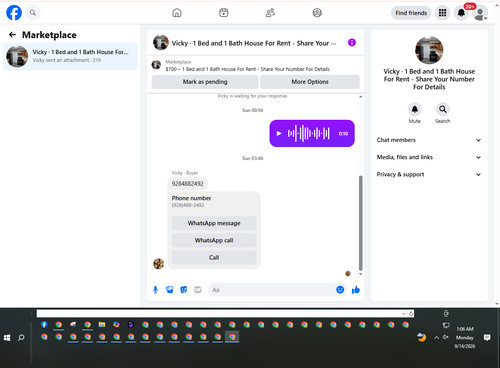Send a thumbs-up like
The image size is (500, 368).
356,290
